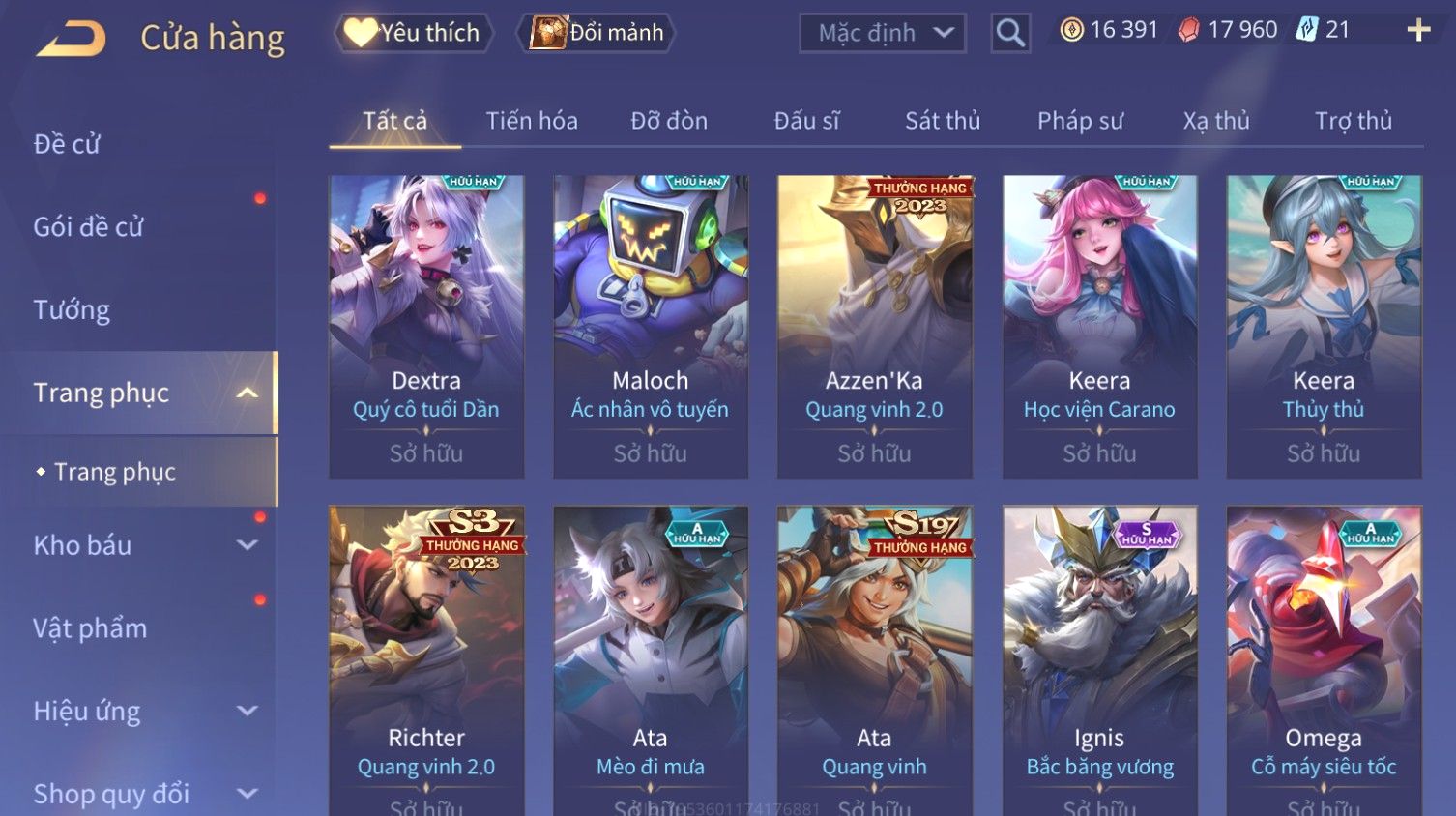Open the Mặc định sort dropdown
Viewport: 1456px width, 816px height.
[x=883, y=33]
